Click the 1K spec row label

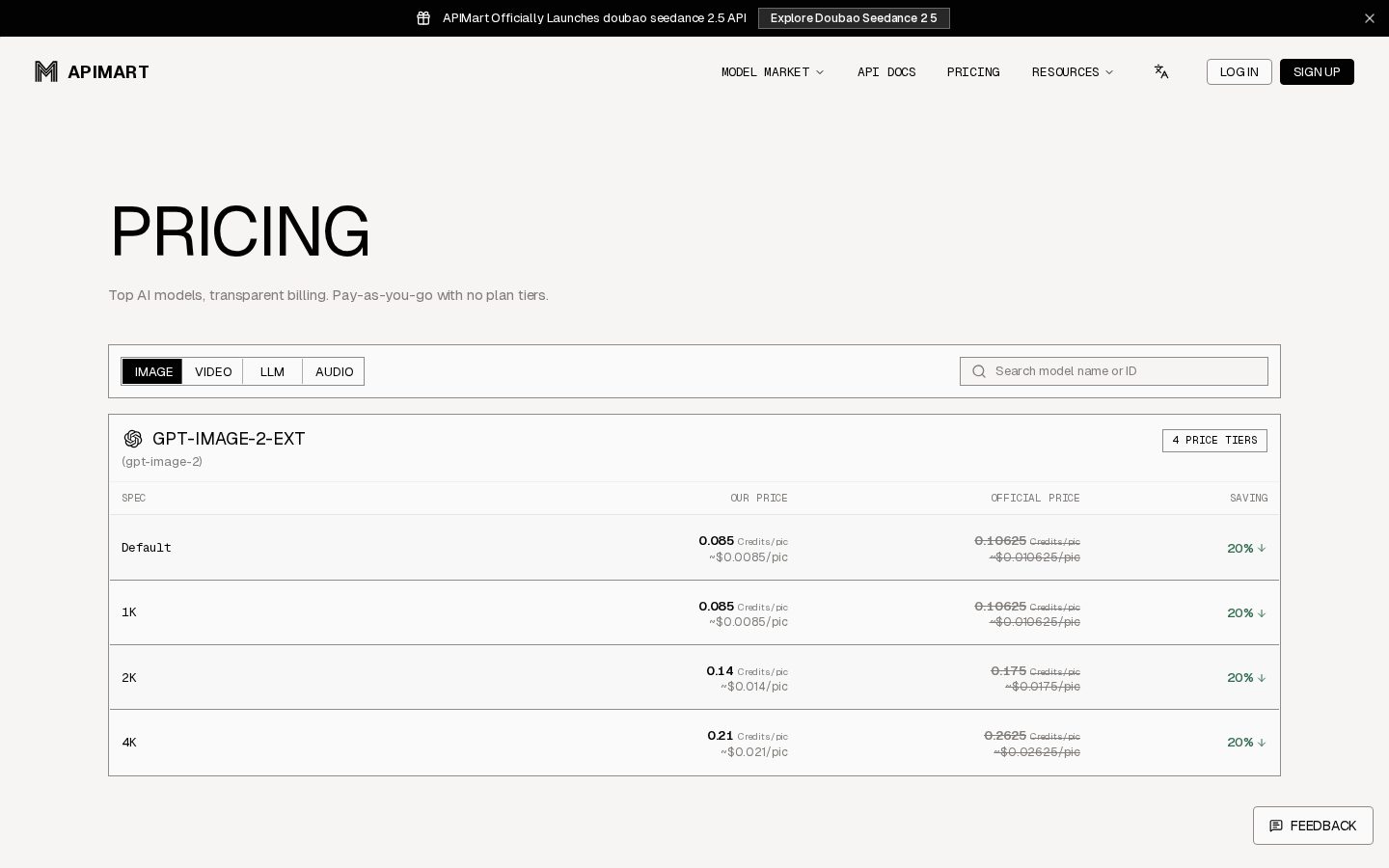click(129, 612)
